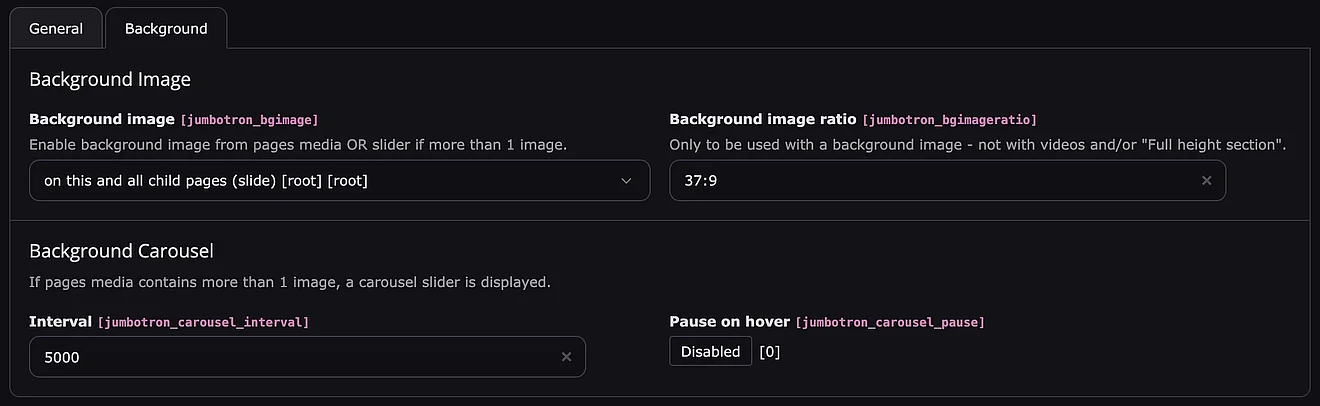This screenshot has height=406, width=1320.
Task: Select the Background tab
Action: tap(166, 28)
